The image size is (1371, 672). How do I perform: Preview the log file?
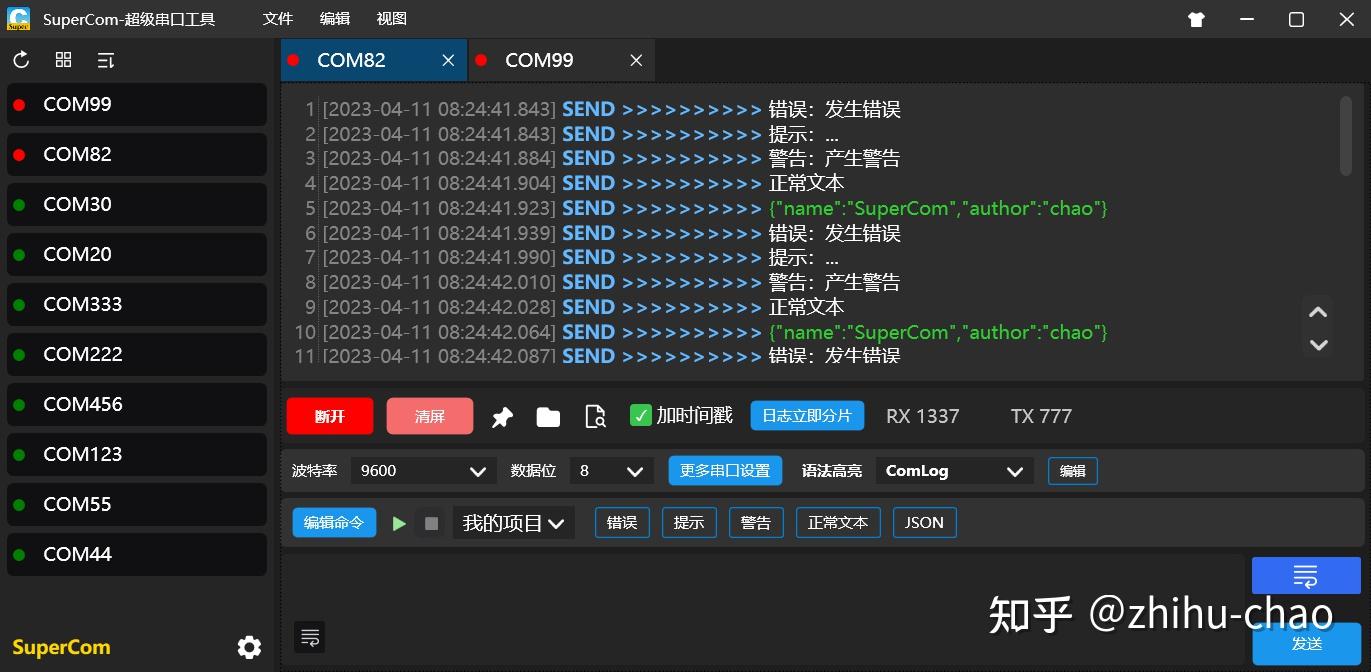[595, 416]
